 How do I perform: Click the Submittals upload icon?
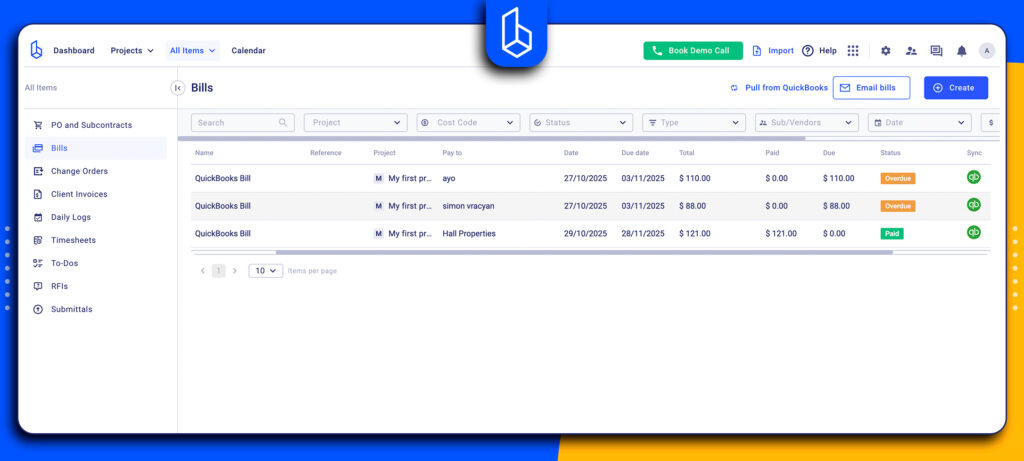38,310
